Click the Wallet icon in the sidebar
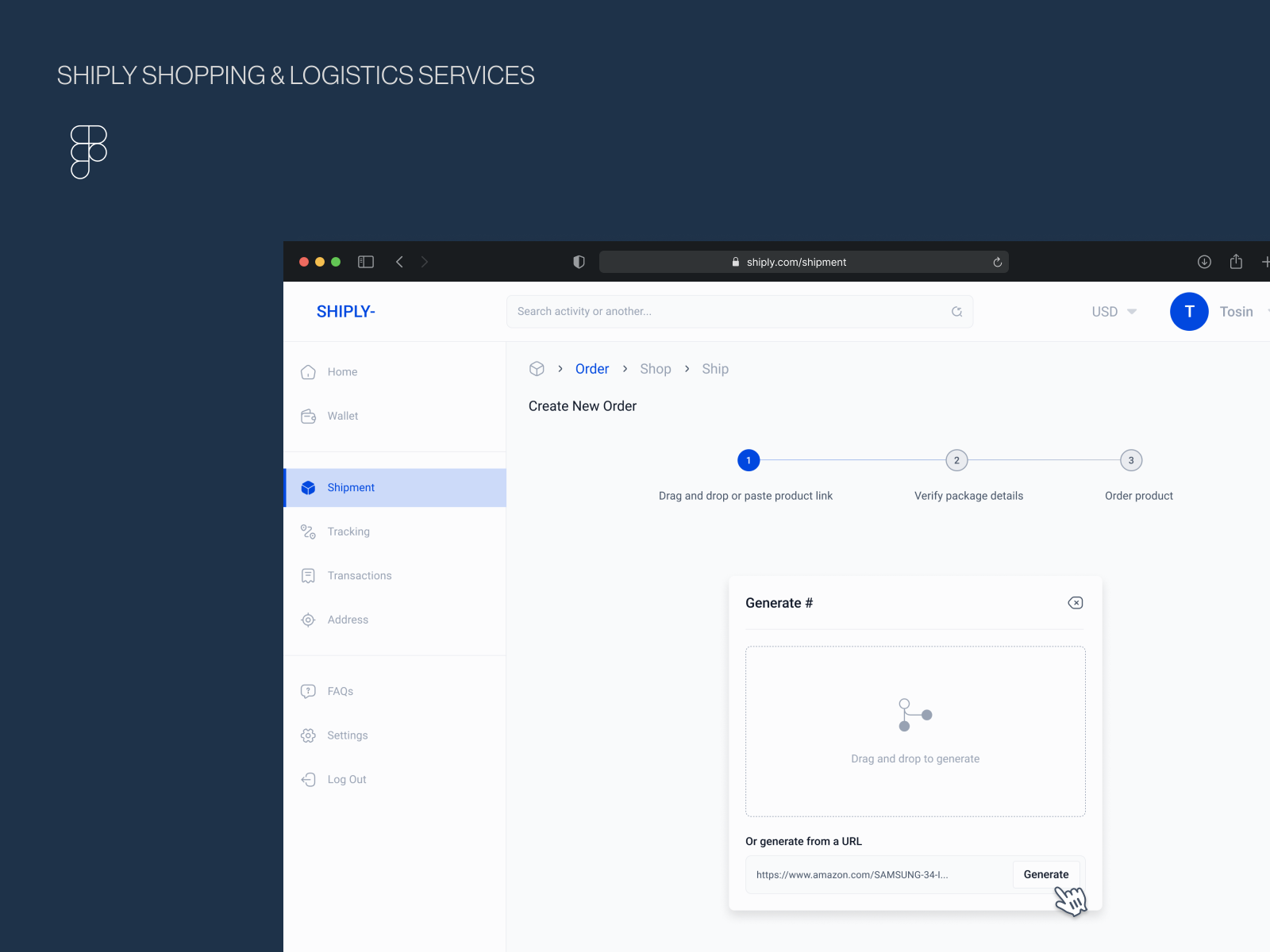This screenshot has width=1270, height=952. (x=308, y=416)
